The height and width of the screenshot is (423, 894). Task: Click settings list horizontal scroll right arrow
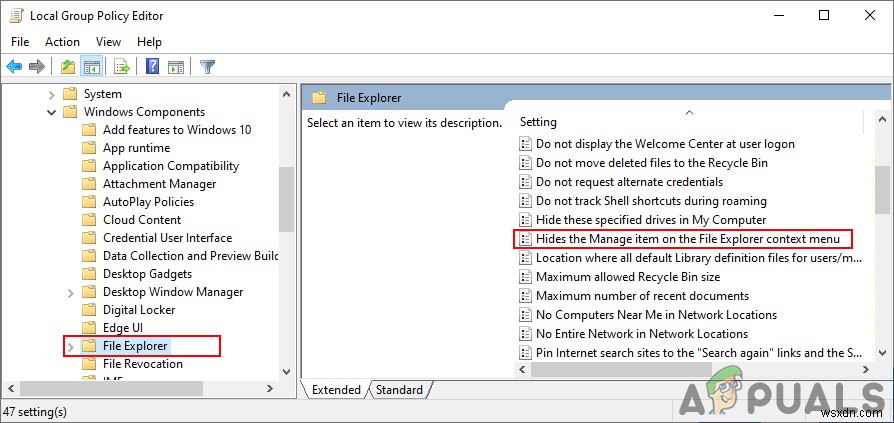coord(865,370)
